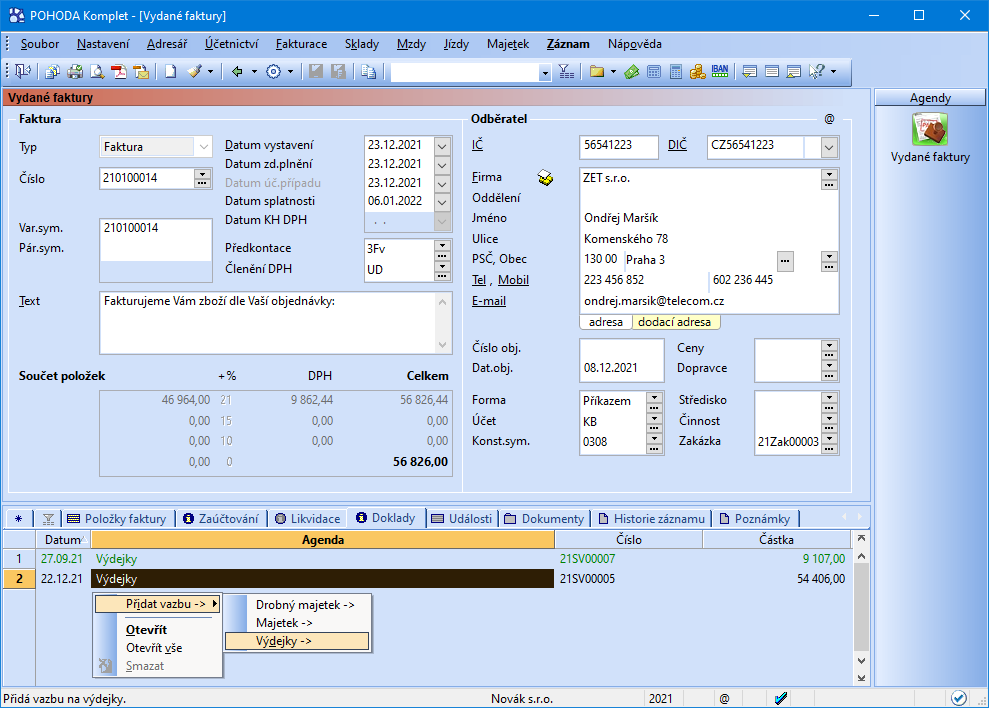Screen dimensions: 989x708
Task: Click the yellow folder toolbar icon
Action: point(597,71)
